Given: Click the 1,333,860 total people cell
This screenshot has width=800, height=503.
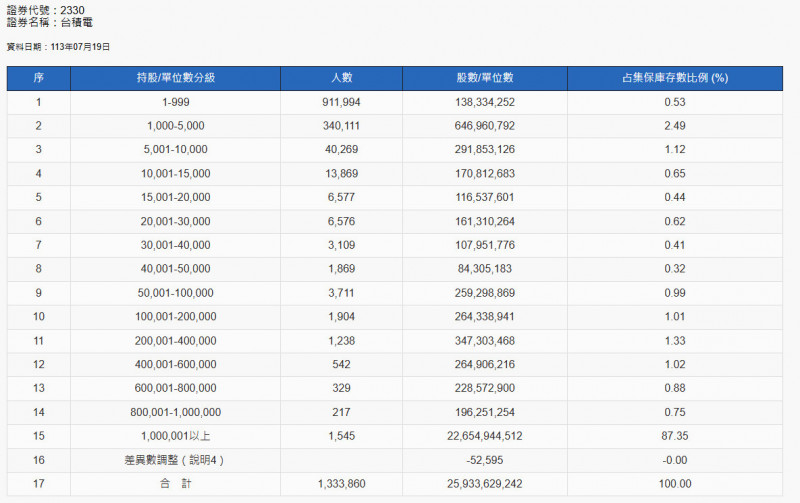Looking at the screenshot, I should pyautogui.click(x=341, y=484).
